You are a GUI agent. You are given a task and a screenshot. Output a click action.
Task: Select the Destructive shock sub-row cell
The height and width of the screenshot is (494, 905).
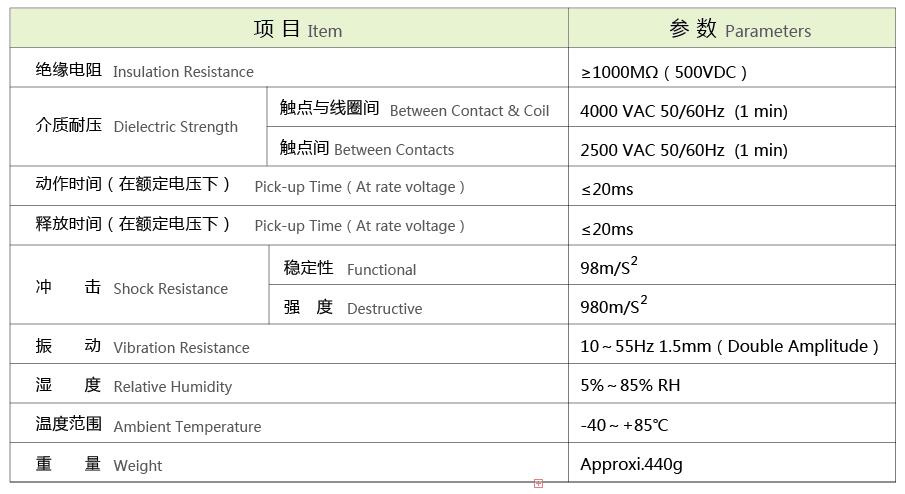pos(352,308)
